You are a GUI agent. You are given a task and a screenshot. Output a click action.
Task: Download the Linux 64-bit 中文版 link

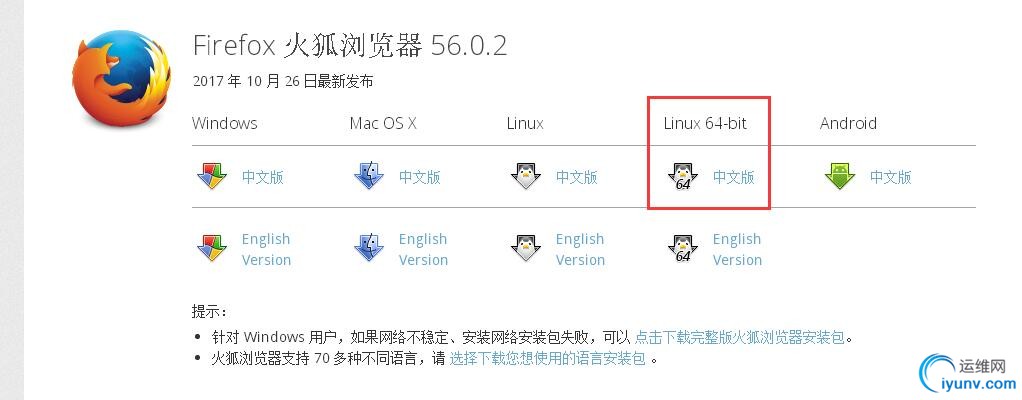click(734, 177)
